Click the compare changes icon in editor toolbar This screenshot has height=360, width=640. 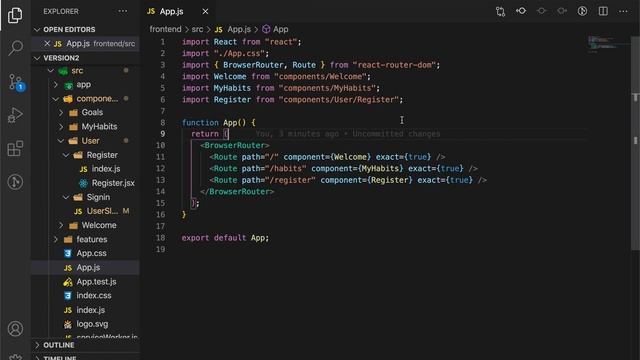click(x=500, y=11)
